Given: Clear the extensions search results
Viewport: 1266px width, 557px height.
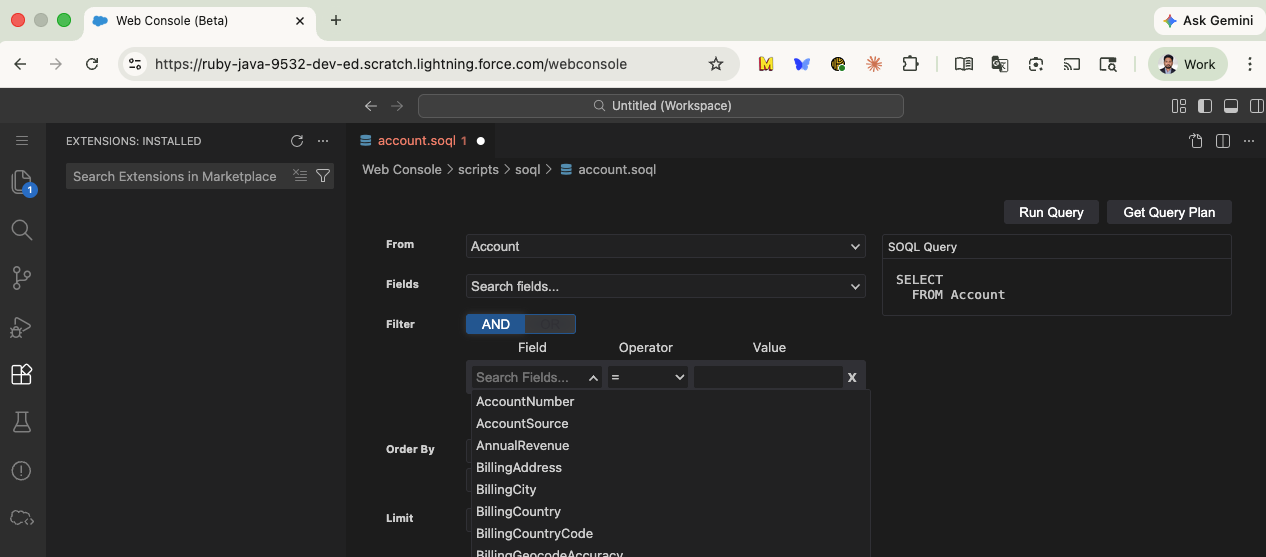Looking at the screenshot, I should click(x=300, y=176).
